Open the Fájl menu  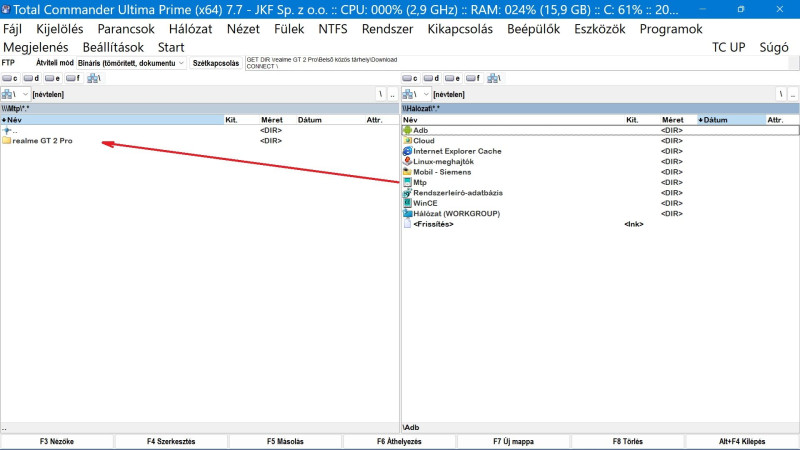coord(13,29)
